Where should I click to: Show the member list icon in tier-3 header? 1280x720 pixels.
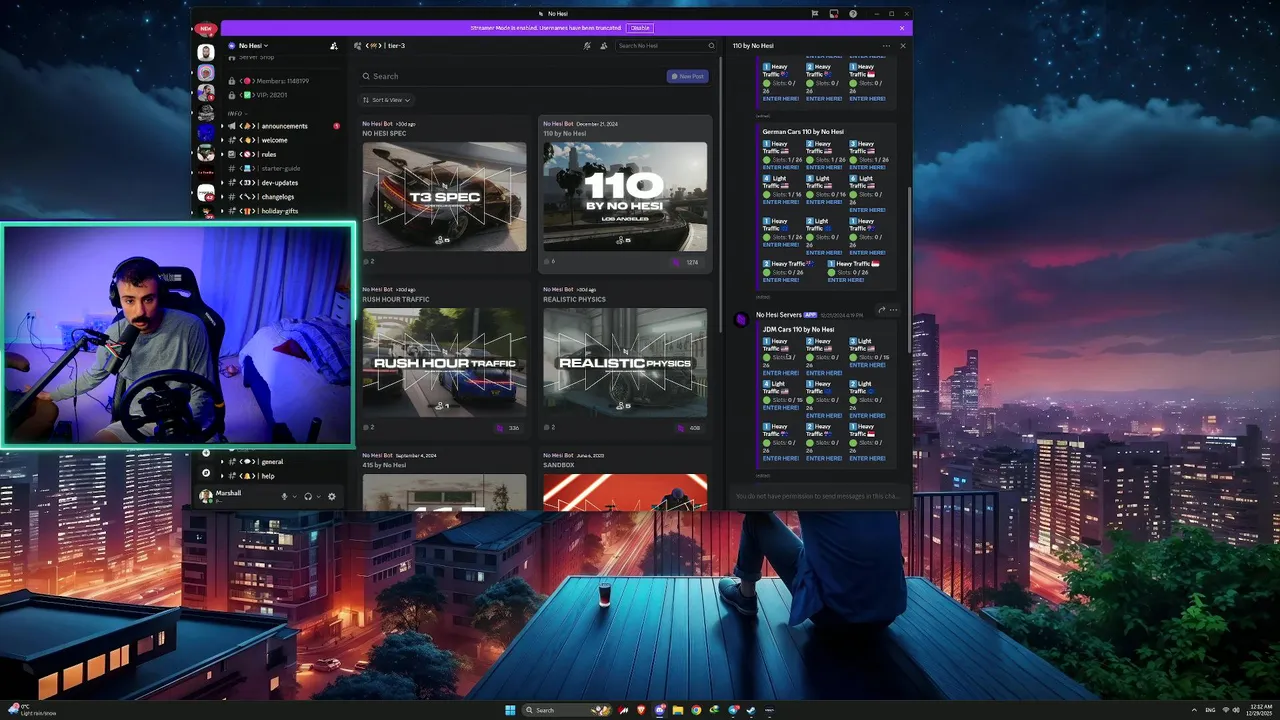(604, 46)
